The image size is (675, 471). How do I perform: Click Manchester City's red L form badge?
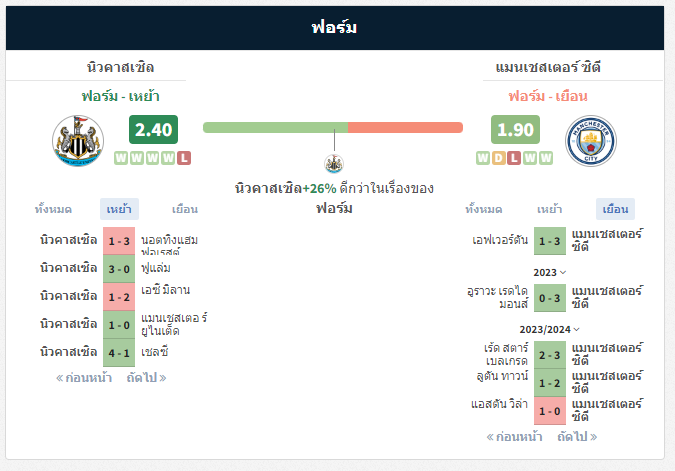[514, 158]
